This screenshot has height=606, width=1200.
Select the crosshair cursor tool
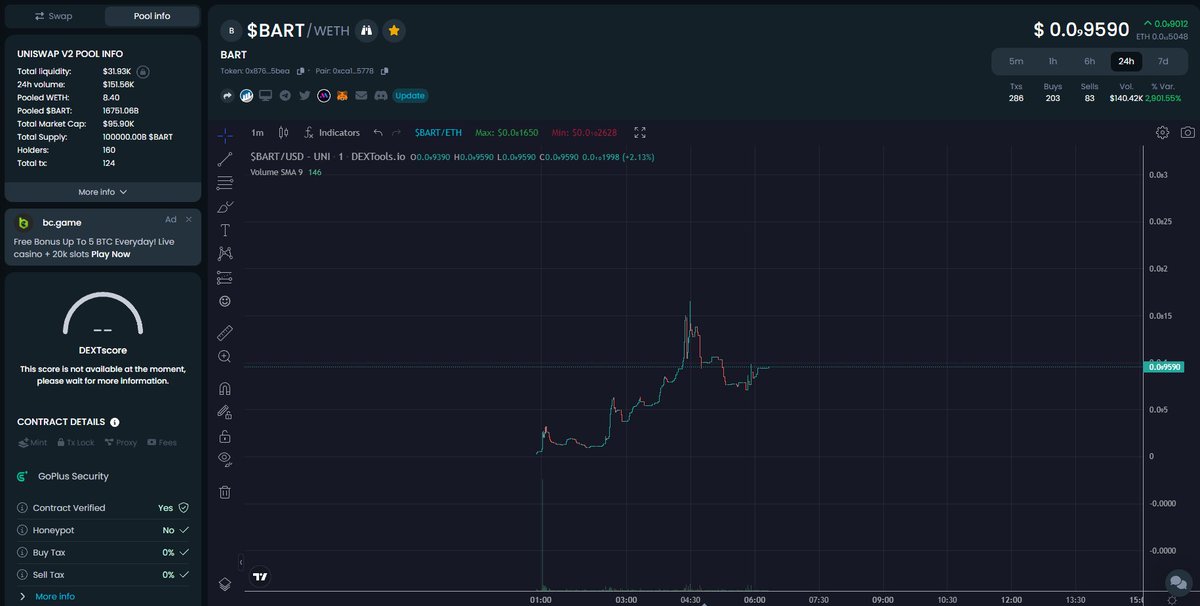225,133
